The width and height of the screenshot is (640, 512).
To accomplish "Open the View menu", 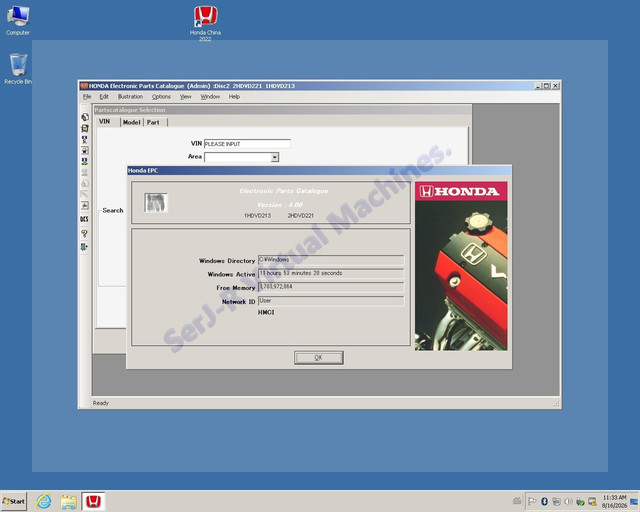I will pos(186,97).
